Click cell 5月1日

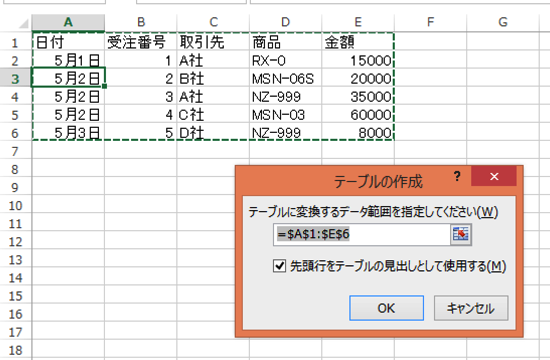coord(68,60)
